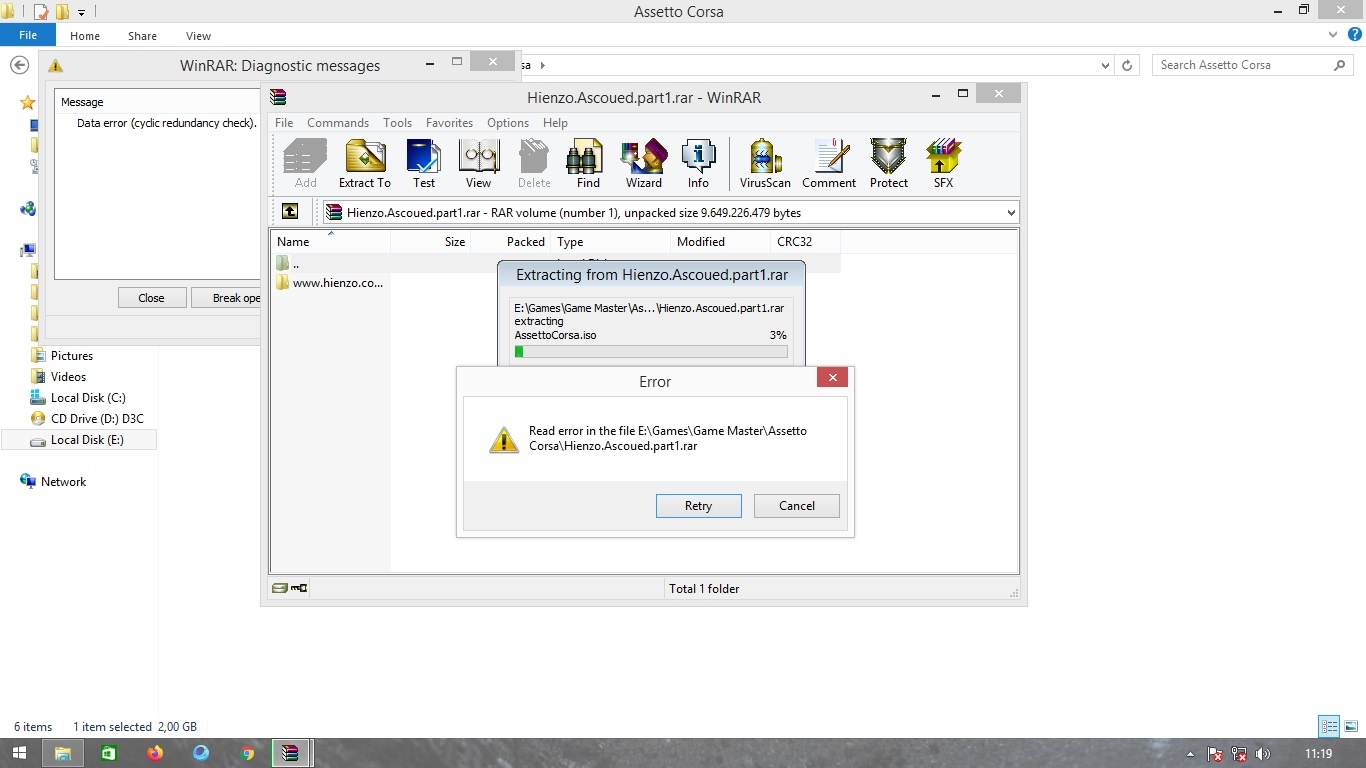The image size is (1366, 768).
Task: Click Cancel in the Error dialog
Action: tap(797, 506)
